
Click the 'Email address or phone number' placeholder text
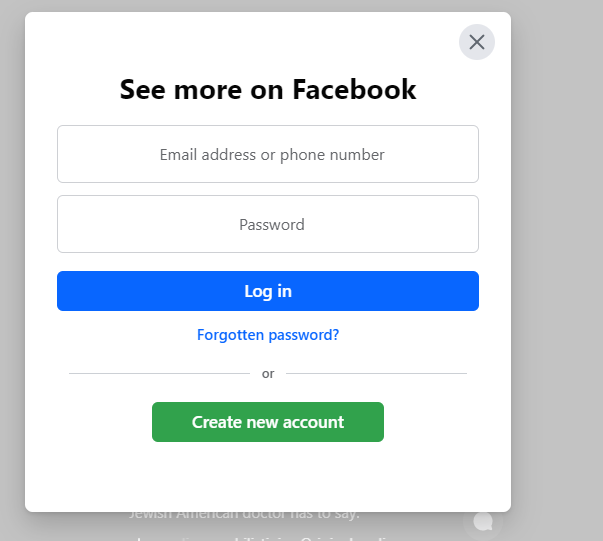tap(272, 155)
